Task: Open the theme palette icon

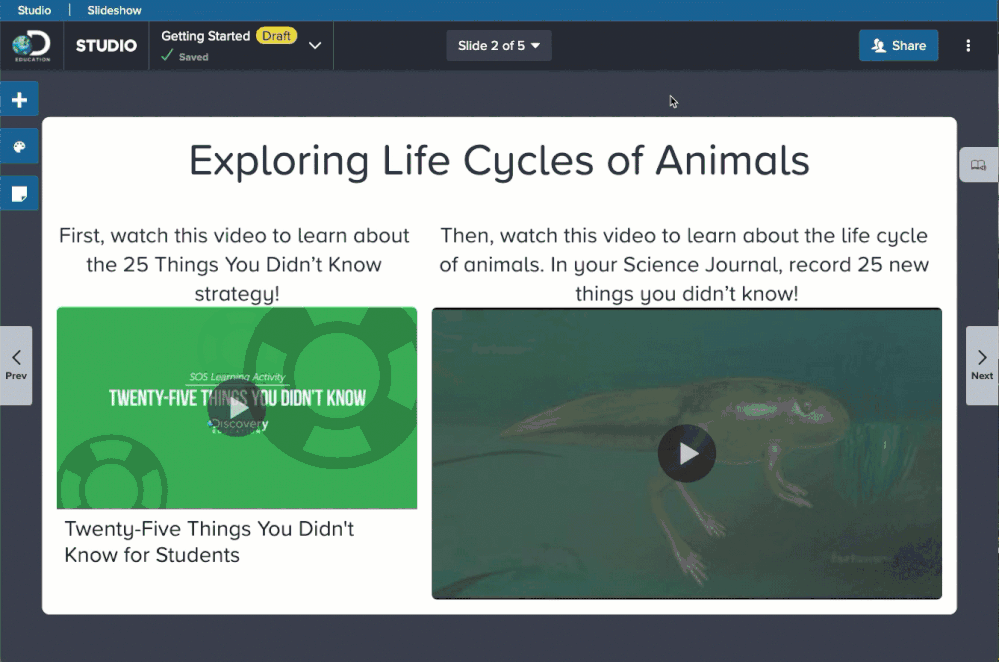Action: (20, 146)
